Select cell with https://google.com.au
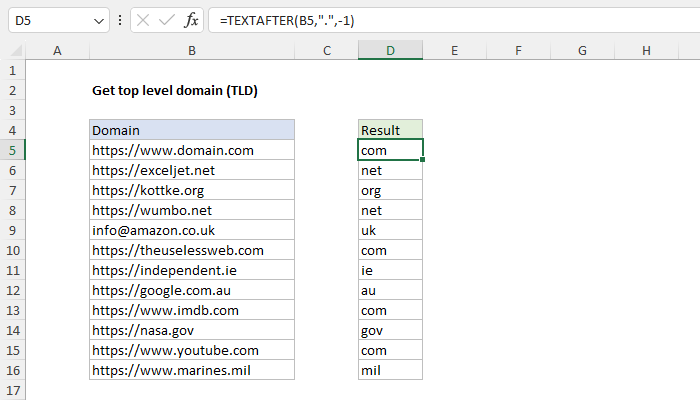Viewport: 700px width, 400px height. pos(192,291)
